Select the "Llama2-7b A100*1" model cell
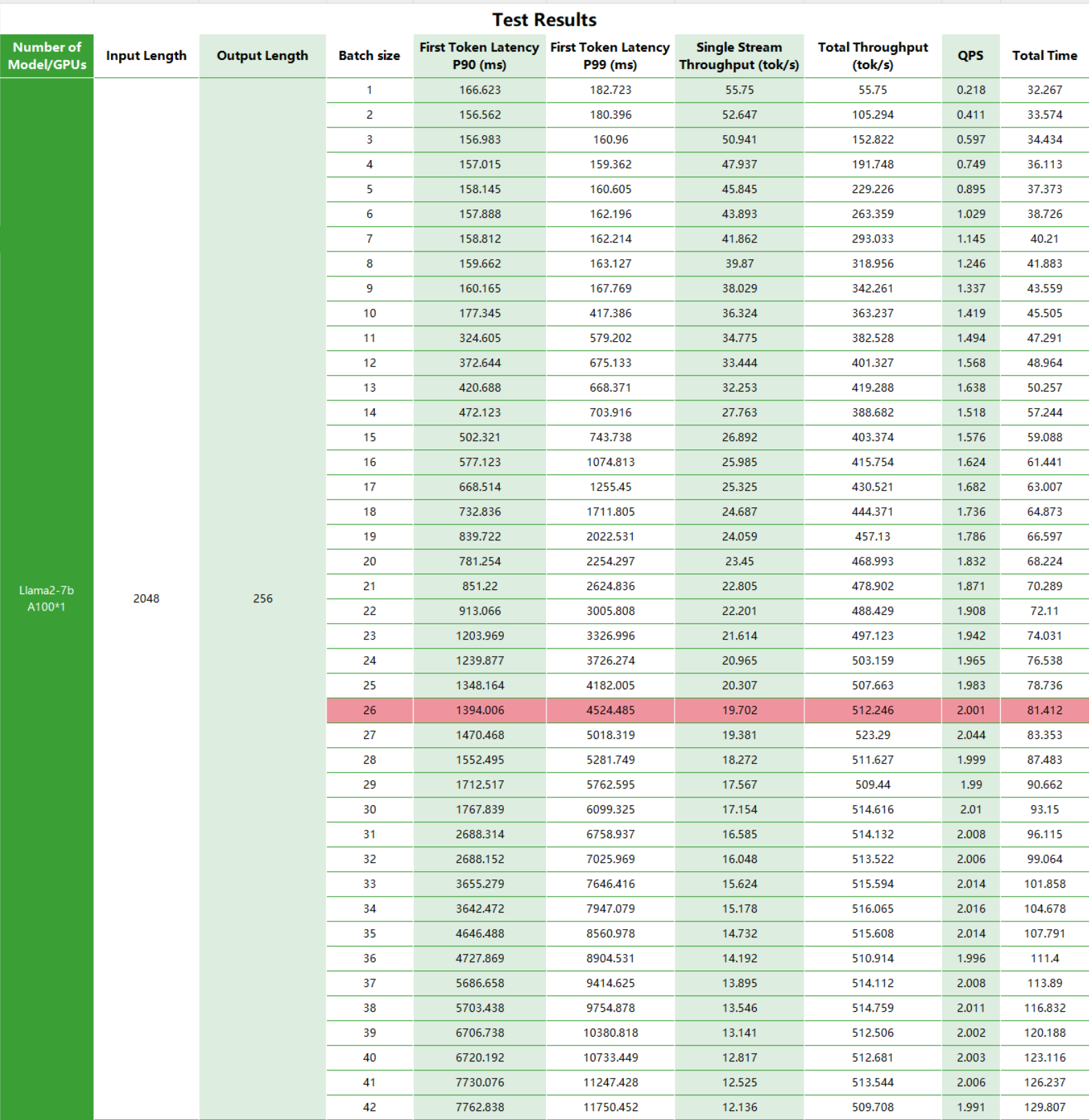This screenshot has height=1120, width=1089. coord(47,598)
